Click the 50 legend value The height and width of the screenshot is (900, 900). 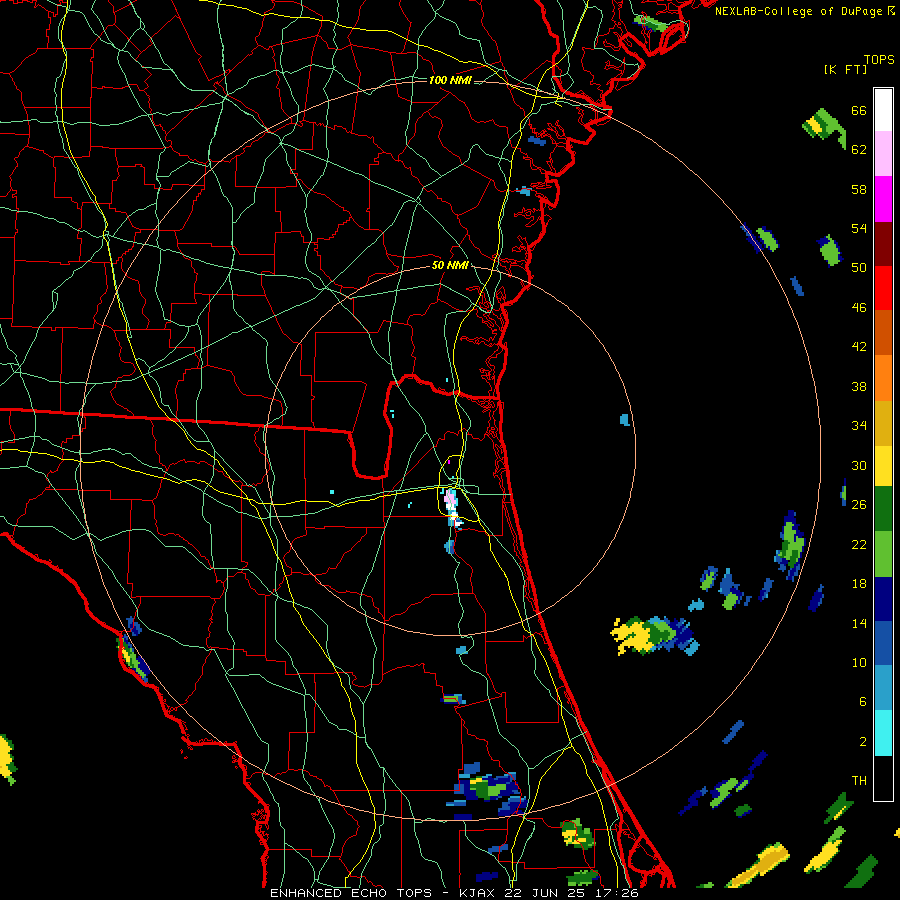859,268
